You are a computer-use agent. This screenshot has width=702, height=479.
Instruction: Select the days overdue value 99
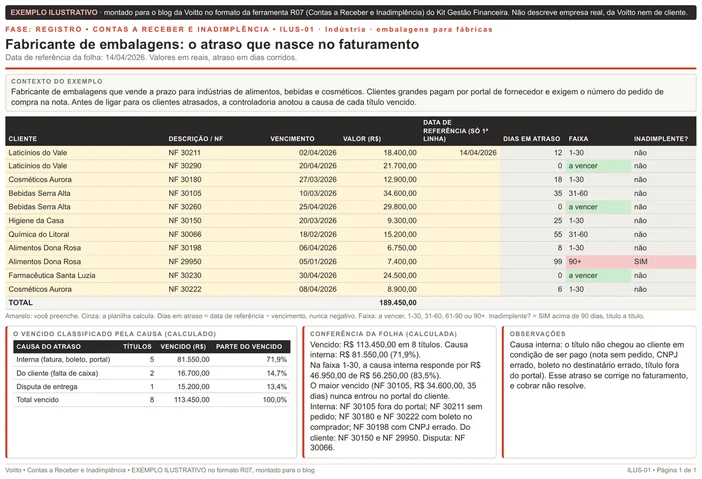click(558, 261)
